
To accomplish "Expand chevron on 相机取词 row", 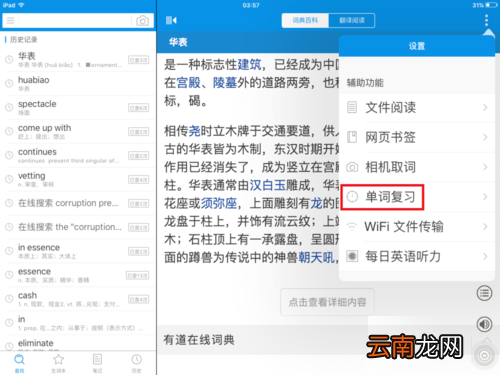I will (485, 167).
